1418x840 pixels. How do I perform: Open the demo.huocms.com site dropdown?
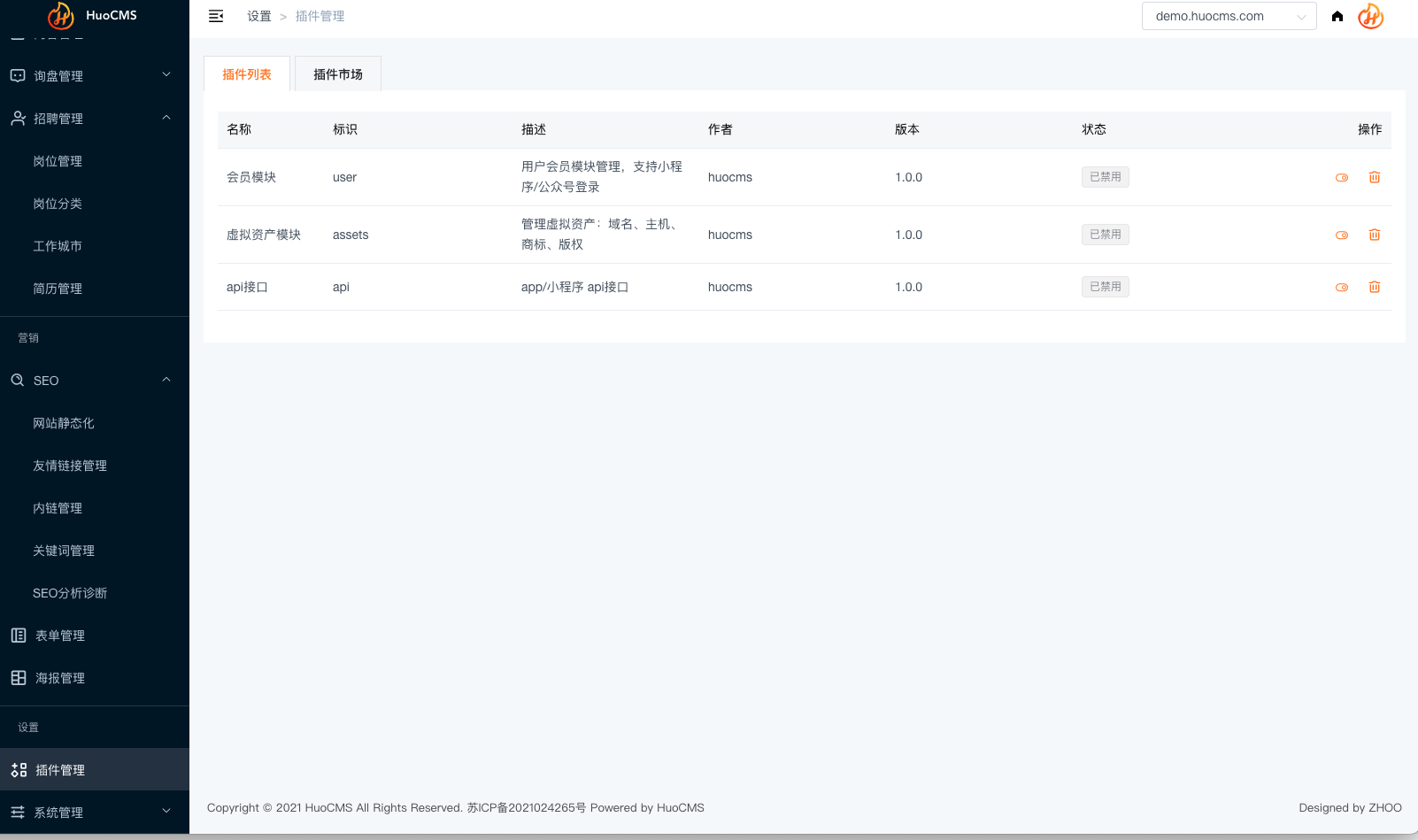[1229, 16]
